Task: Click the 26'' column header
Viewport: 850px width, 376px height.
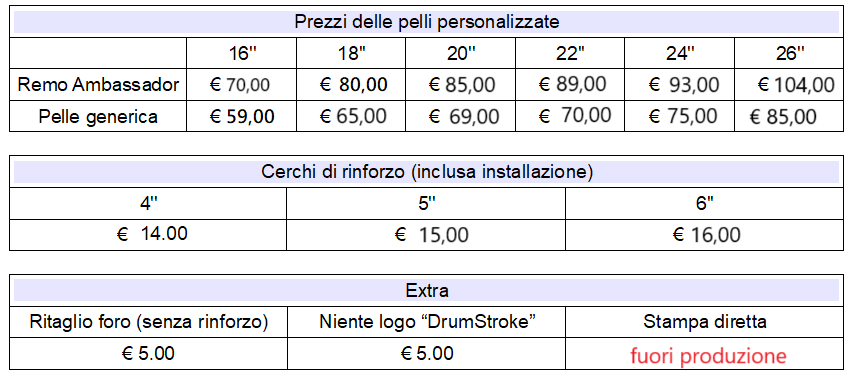Action: tap(790, 54)
